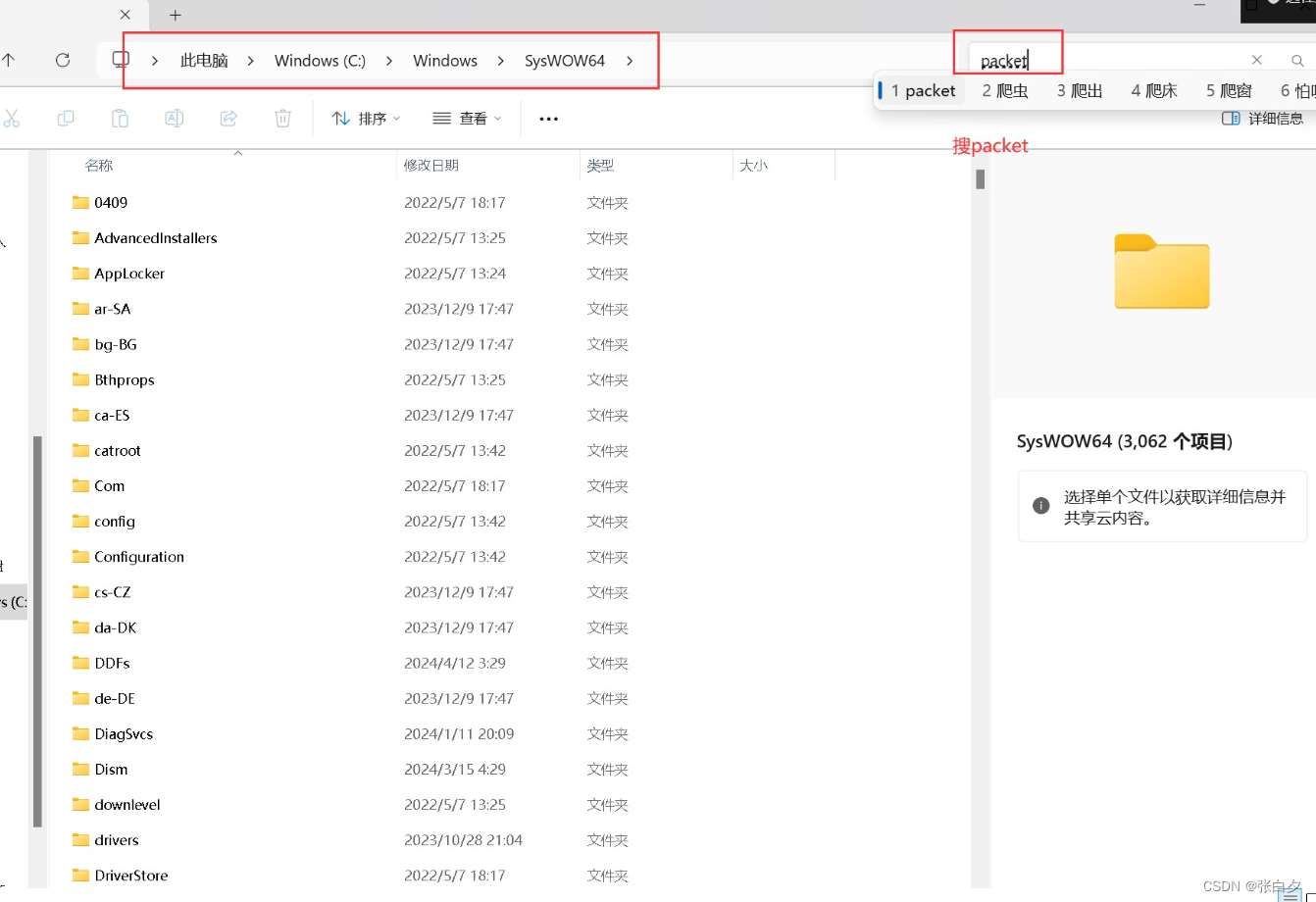This screenshot has height=902, width=1316.
Task: Select IME candidate 5 爬窗
Action: (x=1229, y=91)
